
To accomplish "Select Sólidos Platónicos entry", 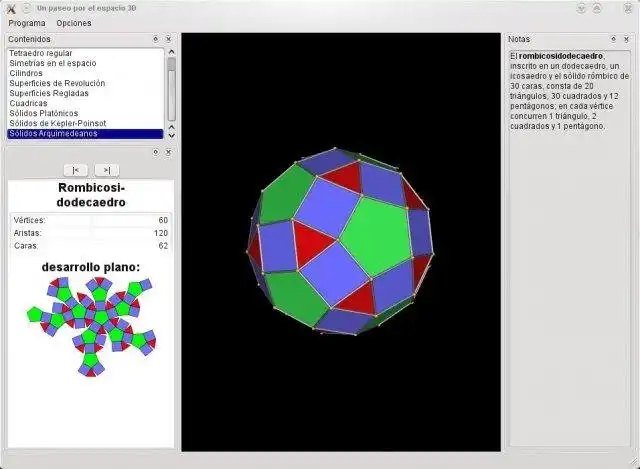I will [85, 113].
